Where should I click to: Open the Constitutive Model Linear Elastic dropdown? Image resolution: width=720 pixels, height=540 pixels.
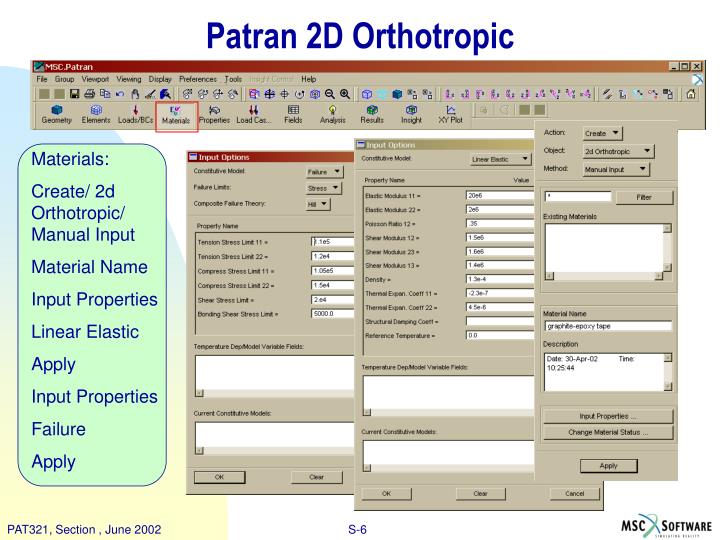click(x=501, y=159)
